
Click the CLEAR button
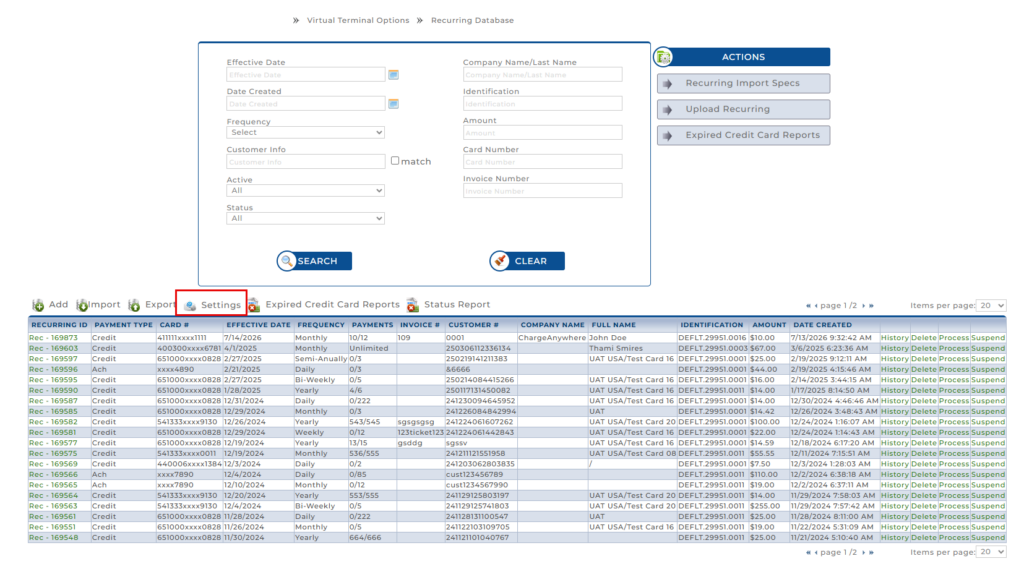[x=527, y=261]
